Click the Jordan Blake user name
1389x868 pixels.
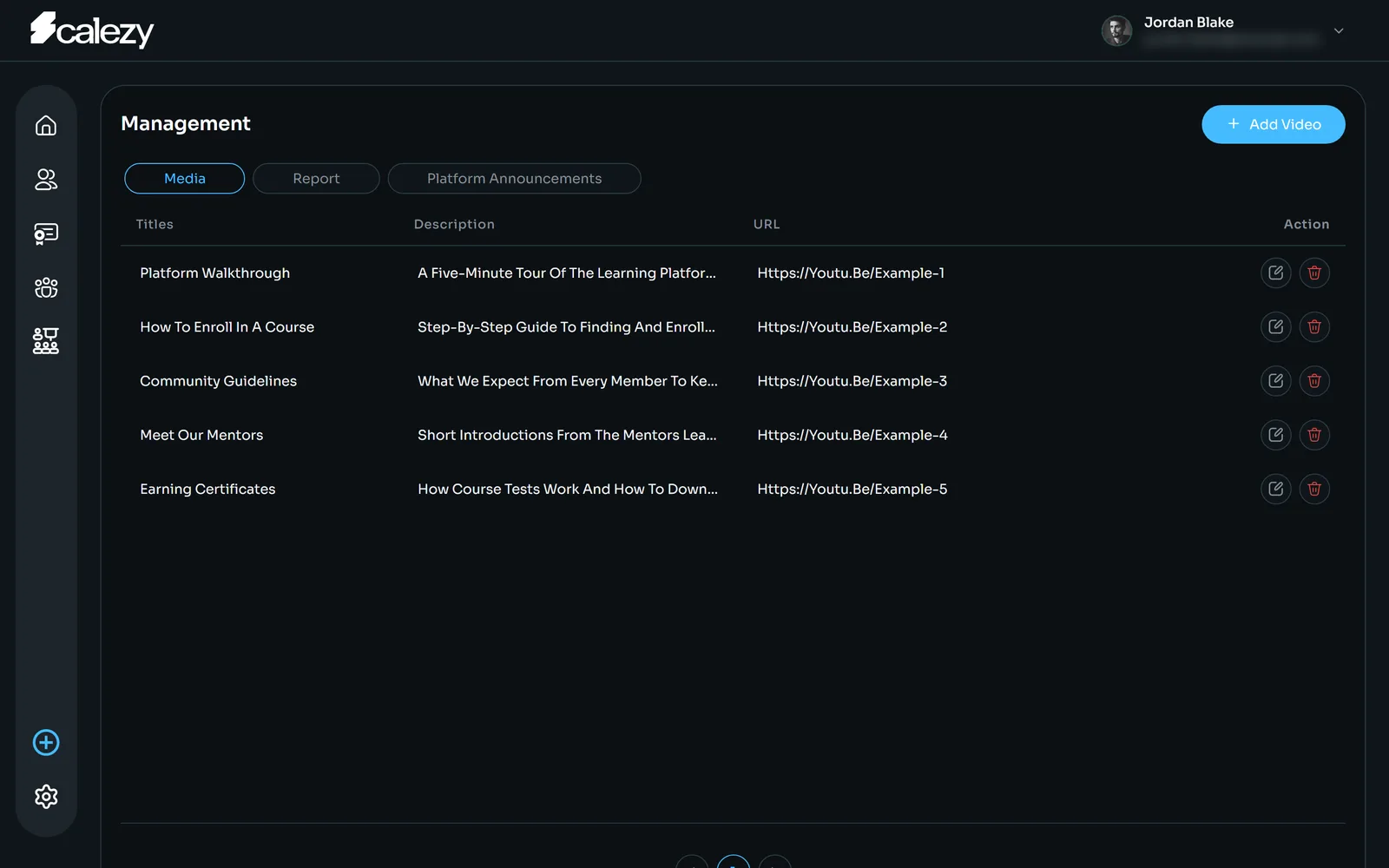click(1188, 22)
